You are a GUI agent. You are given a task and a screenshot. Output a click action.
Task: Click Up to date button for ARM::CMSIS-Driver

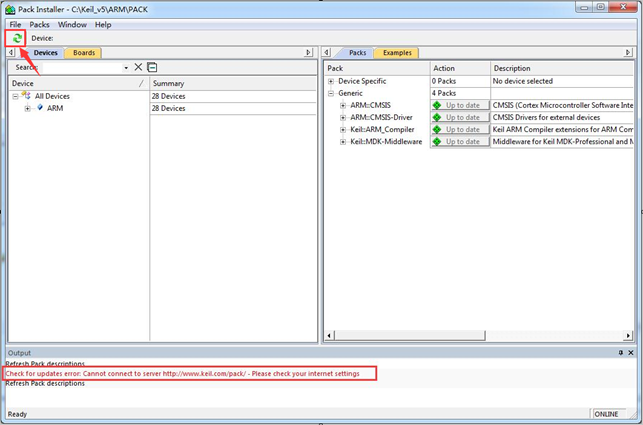[460, 117]
